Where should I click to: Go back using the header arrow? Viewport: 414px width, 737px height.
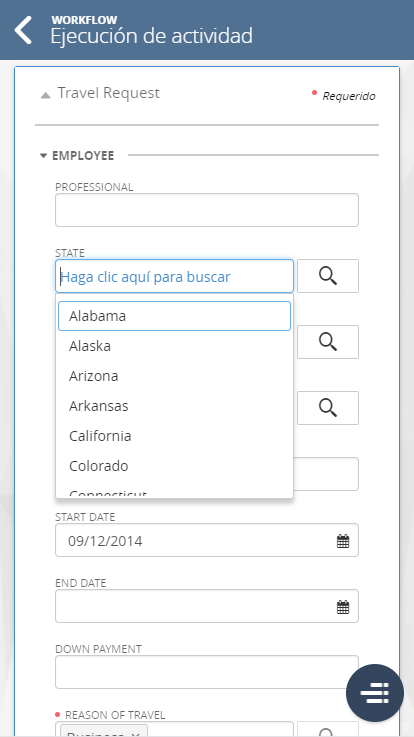23,30
